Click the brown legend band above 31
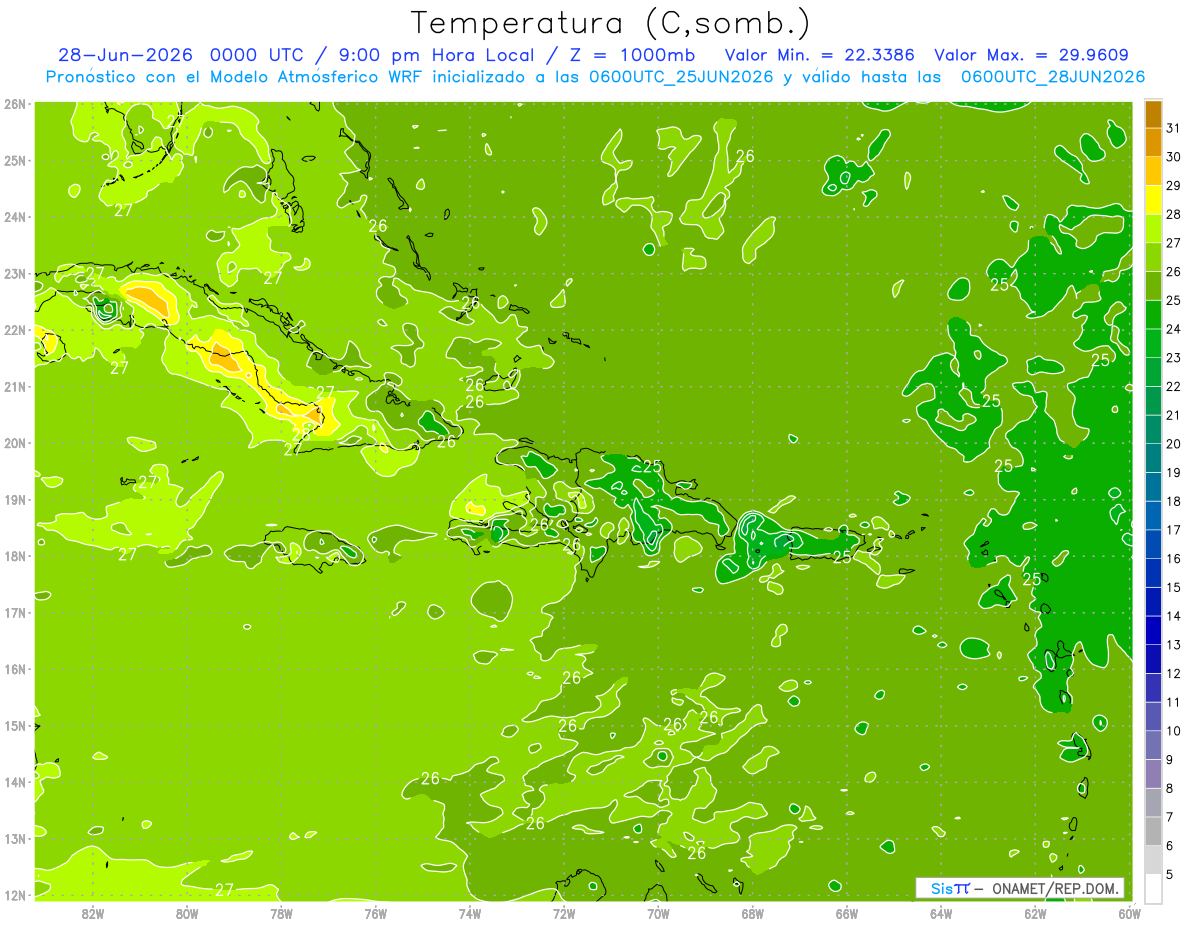The image size is (1200, 927). (x=1153, y=114)
